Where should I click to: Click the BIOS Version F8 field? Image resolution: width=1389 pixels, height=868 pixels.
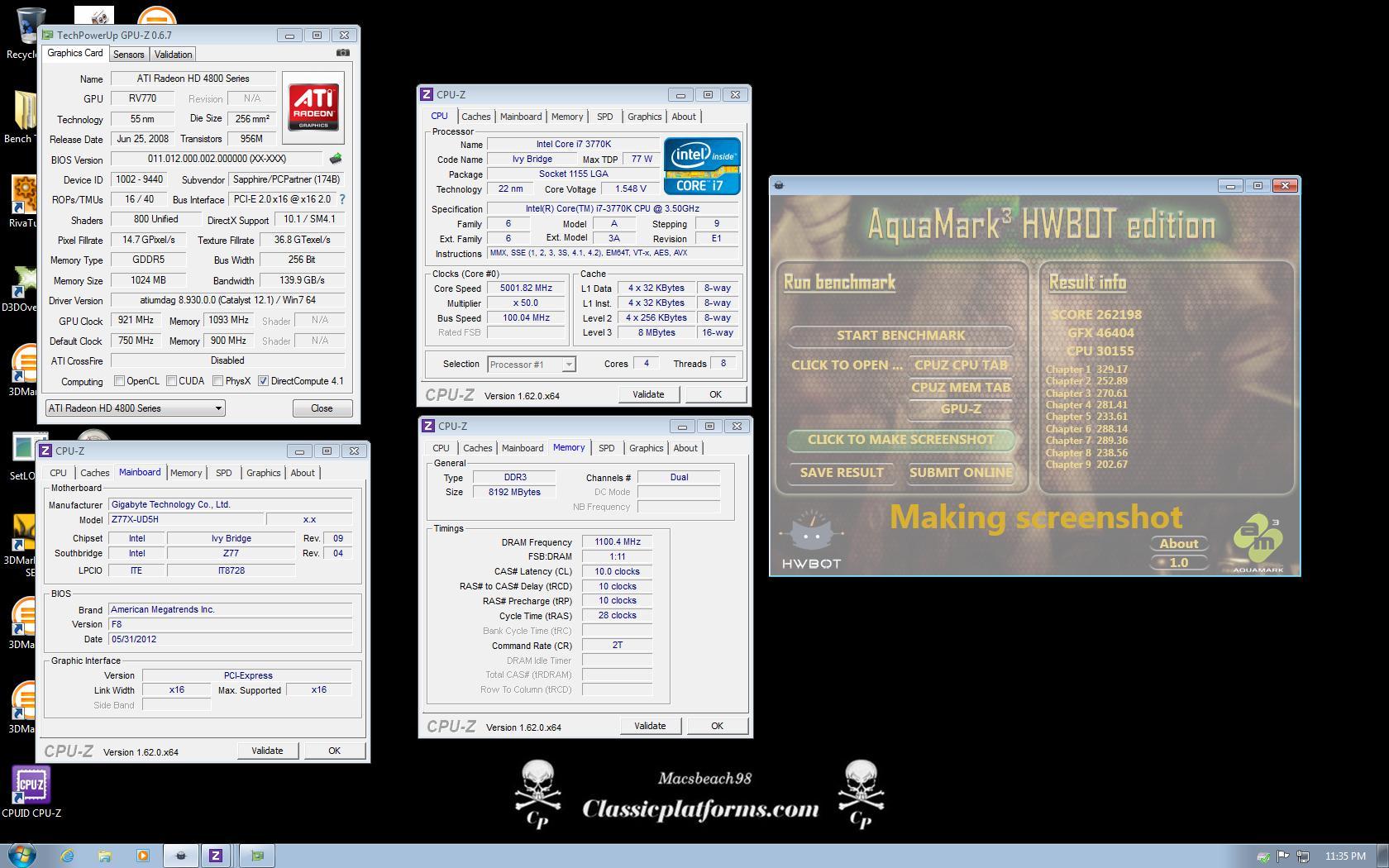(x=230, y=624)
